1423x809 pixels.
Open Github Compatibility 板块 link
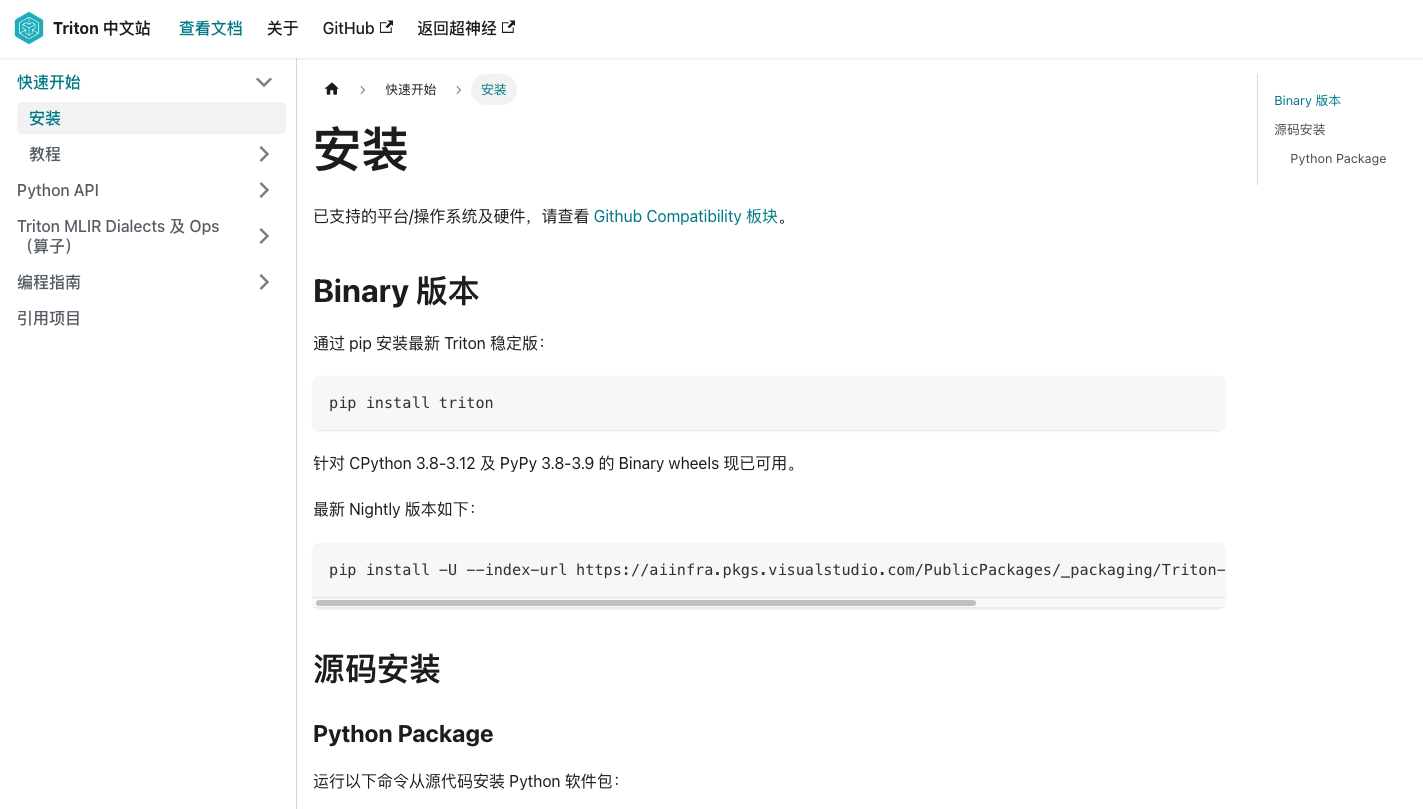(685, 216)
